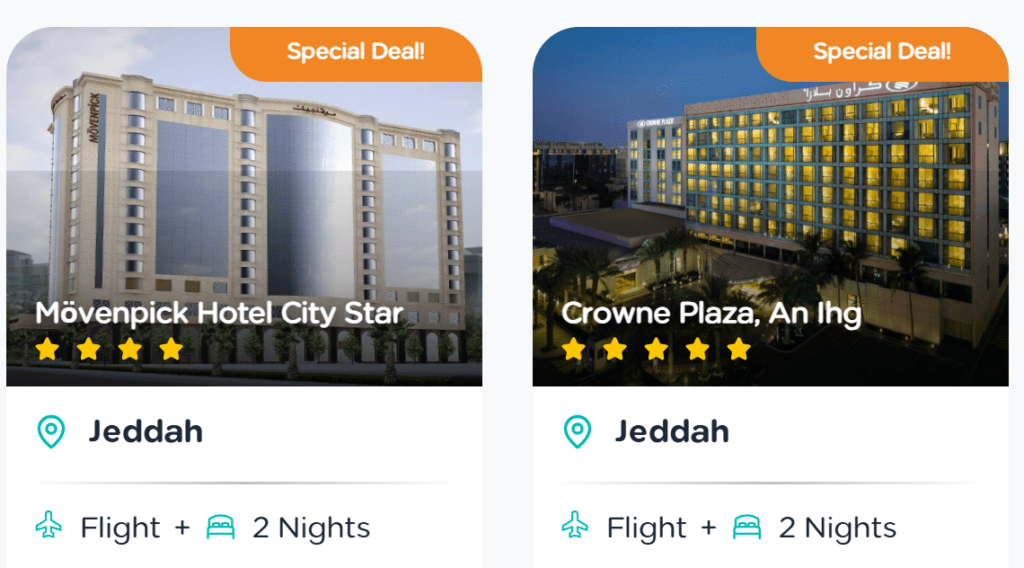The image size is (1024, 568).
Task: Click Jeddah on the Mövenpick card
Action: point(146,432)
